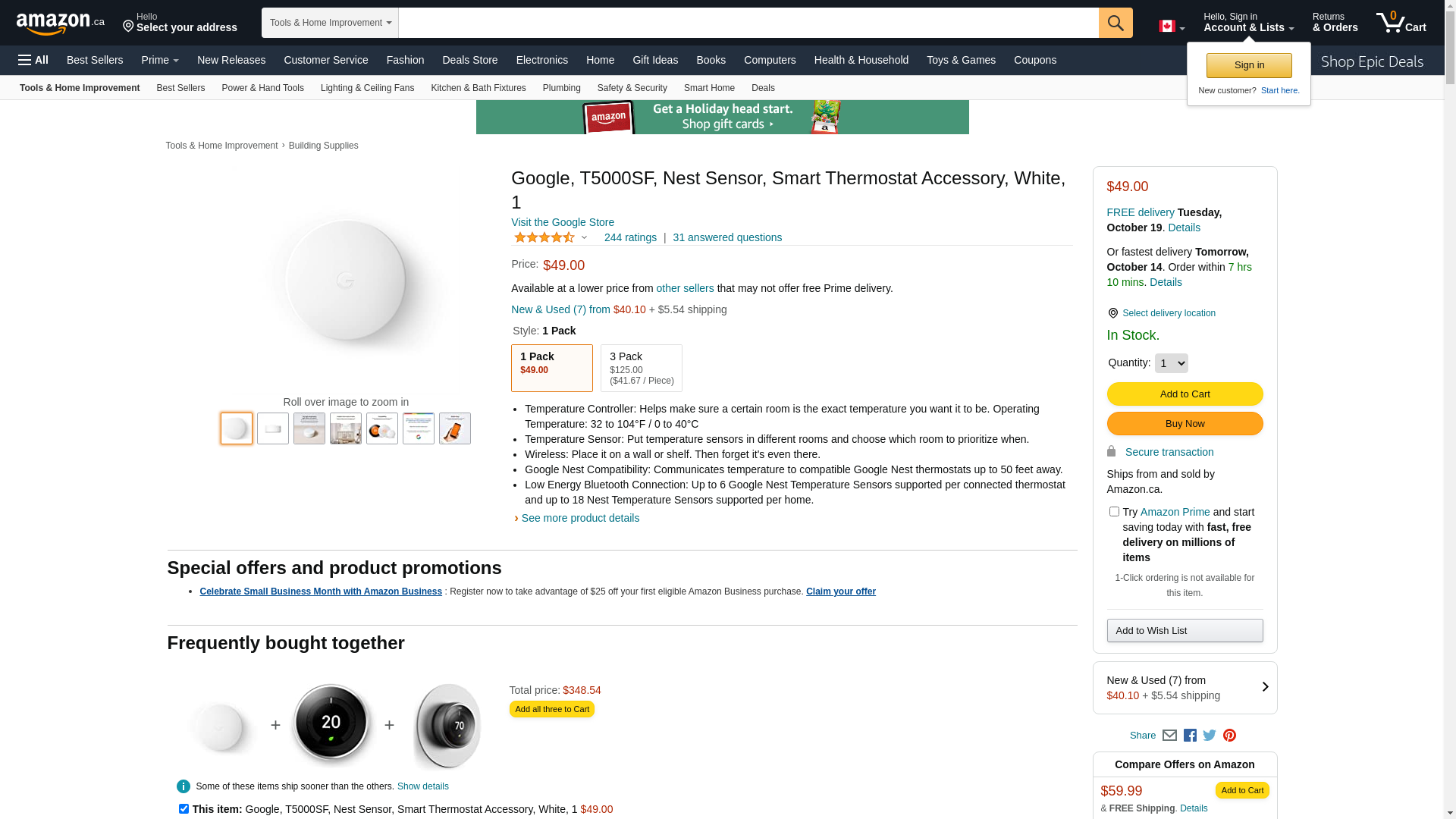Click the Amazon.ca logo
This screenshot has width=1456, height=819.
tap(60, 24)
